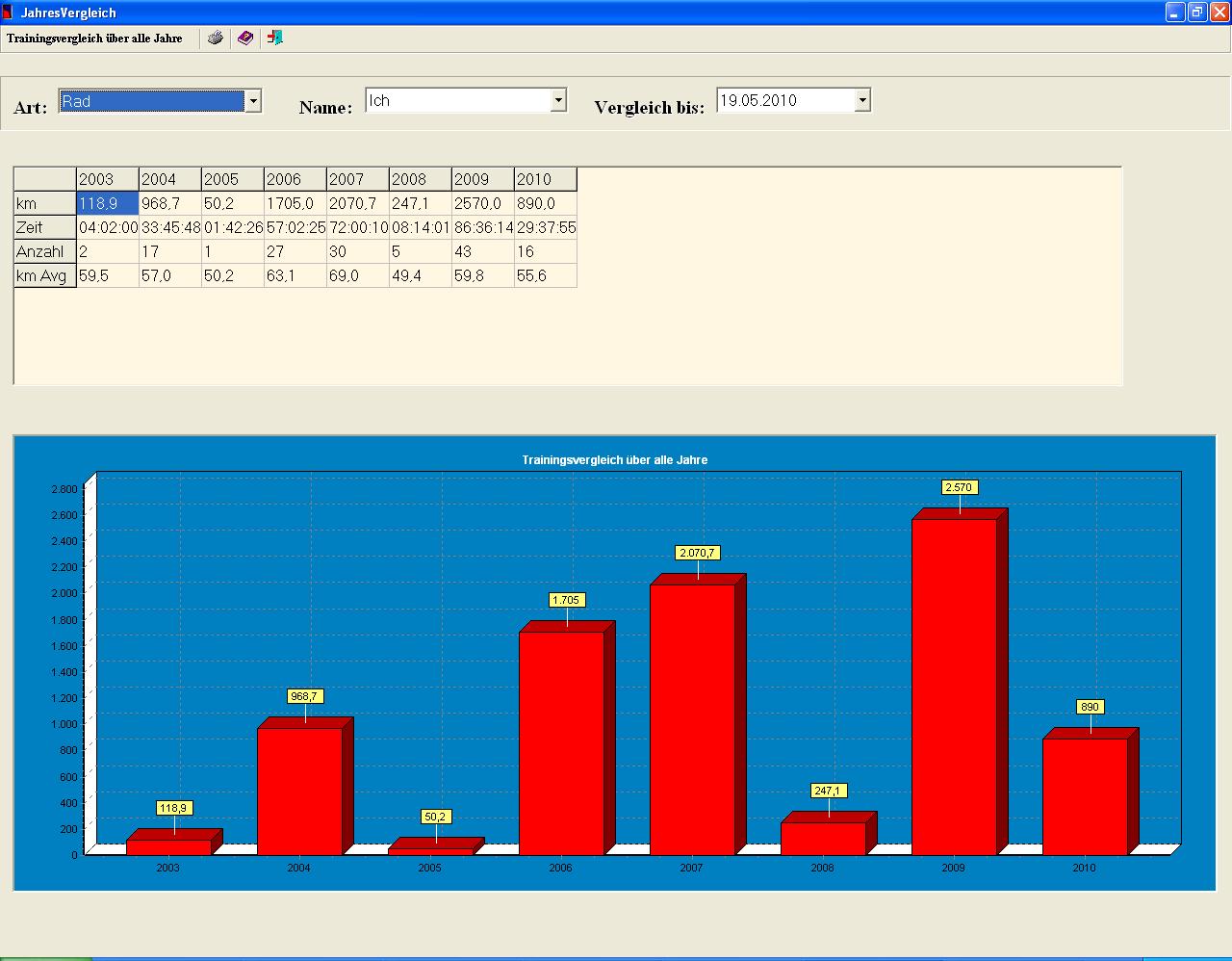The image size is (1232, 961).
Task: Click the exit door icon
Action: pos(275,38)
